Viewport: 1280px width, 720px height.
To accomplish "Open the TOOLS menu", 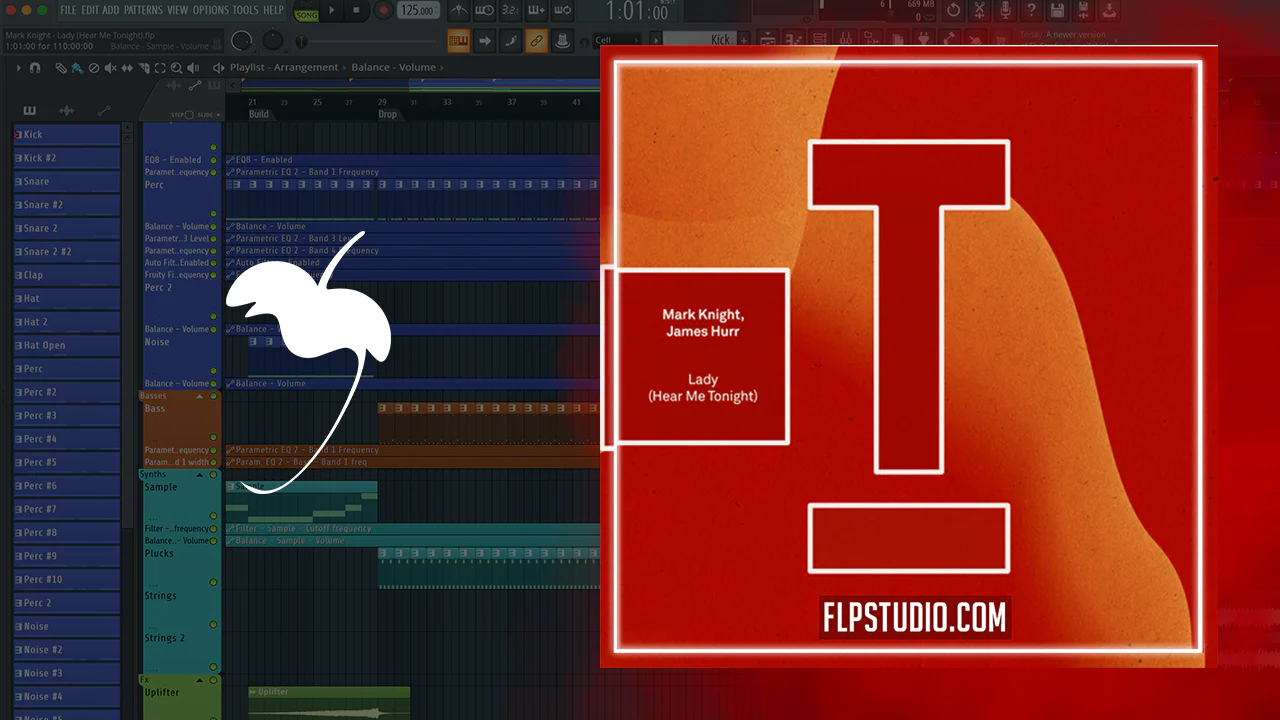I will coord(246,10).
